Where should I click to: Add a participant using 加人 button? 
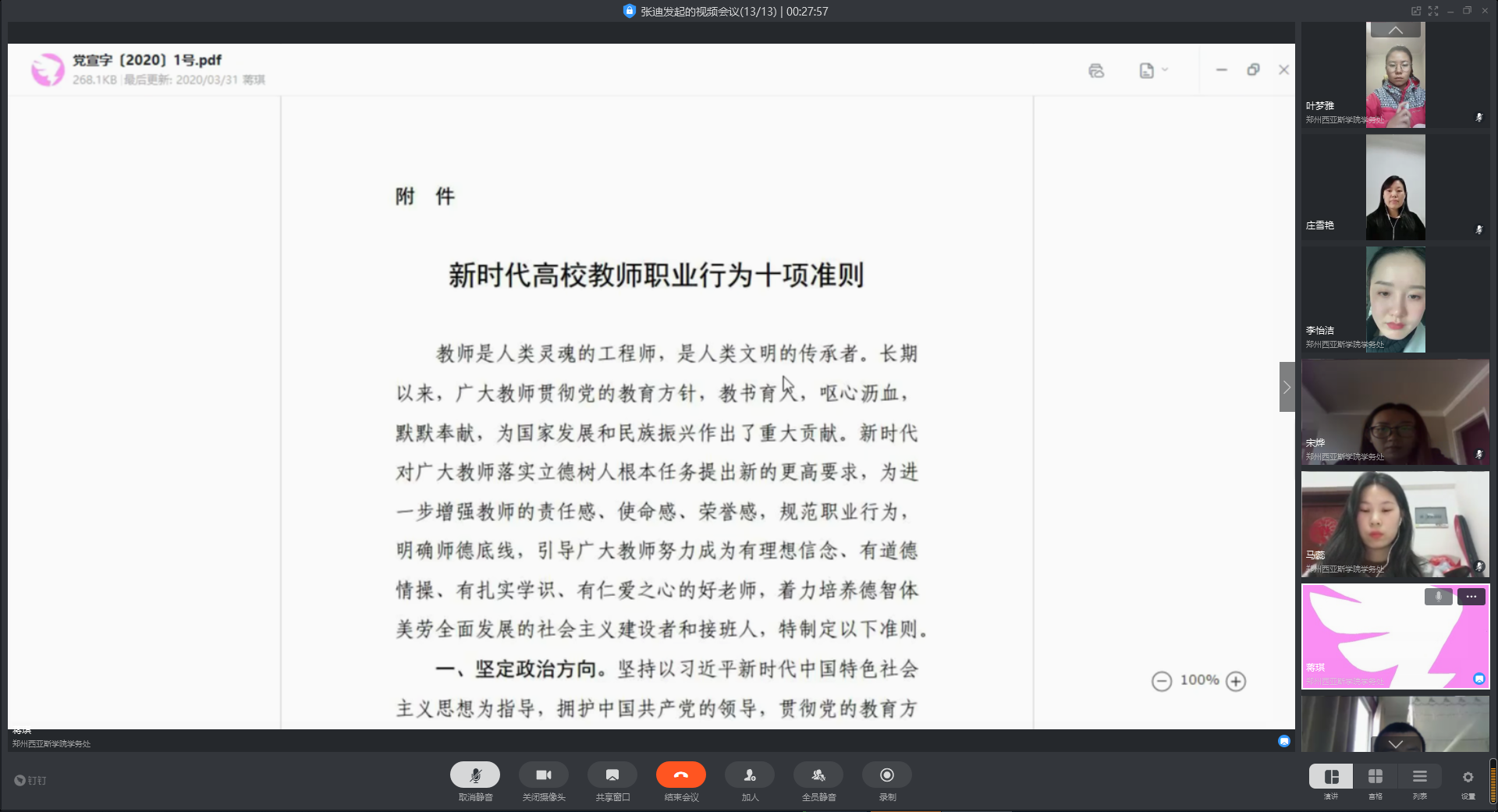tap(750, 775)
